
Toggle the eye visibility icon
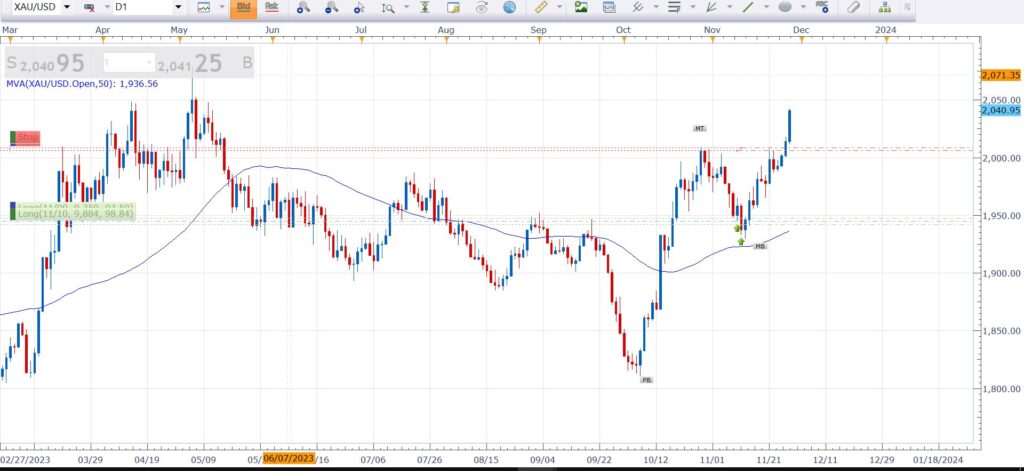482,7
